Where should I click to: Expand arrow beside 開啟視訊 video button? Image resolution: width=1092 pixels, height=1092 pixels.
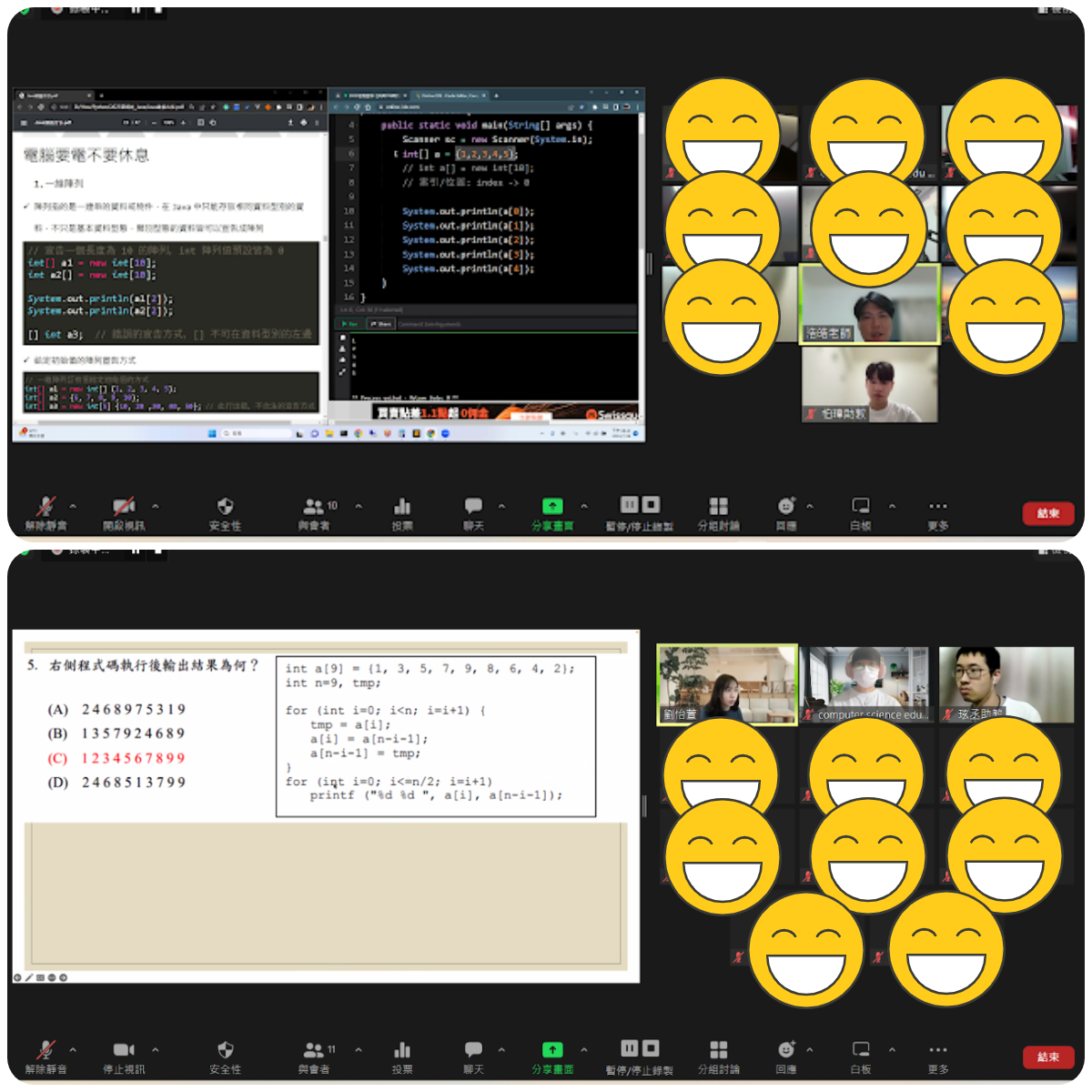(x=156, y=506)
